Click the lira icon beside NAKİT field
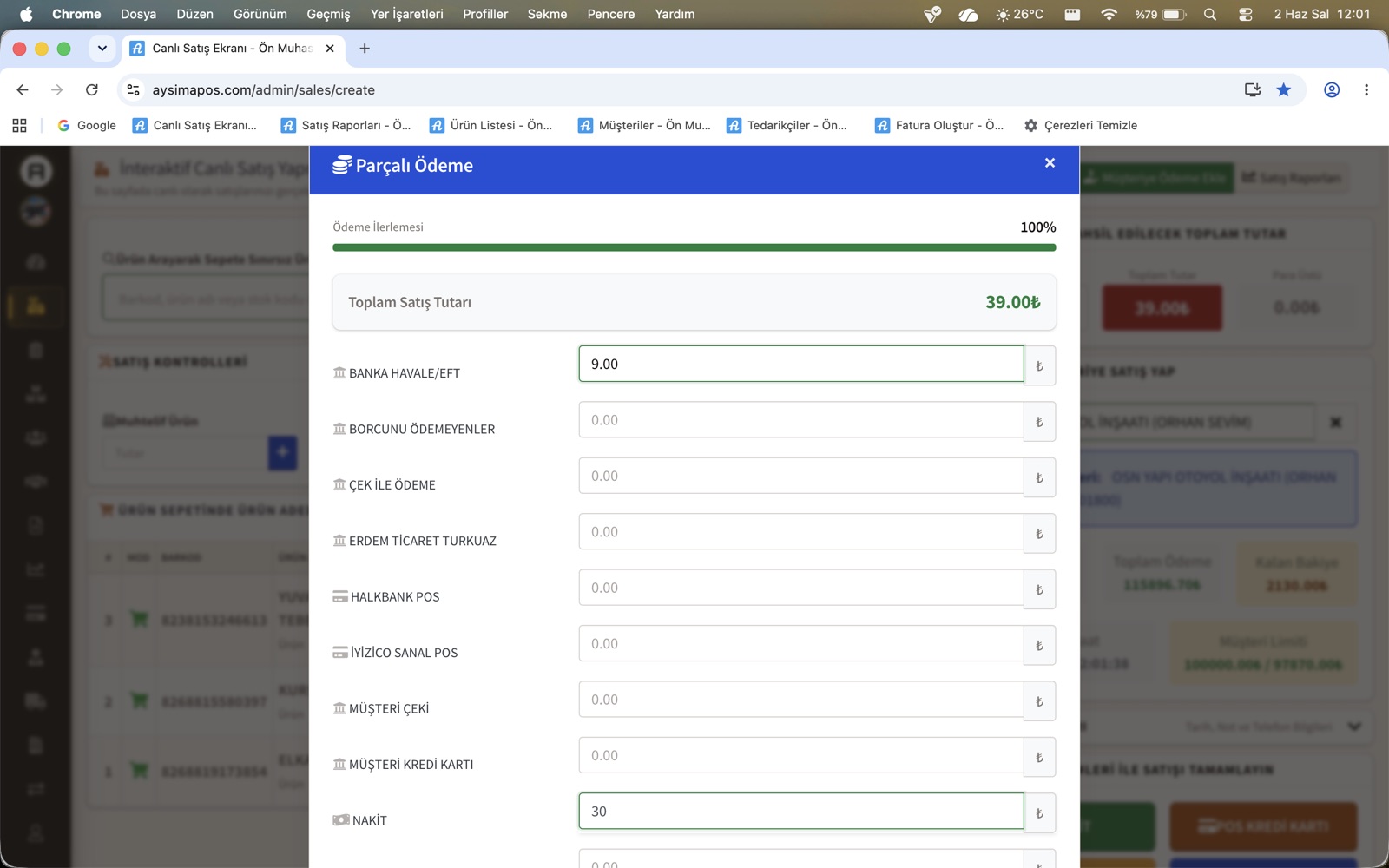The width and height of the screenshot is (1389, 868). pos(1039,812)
